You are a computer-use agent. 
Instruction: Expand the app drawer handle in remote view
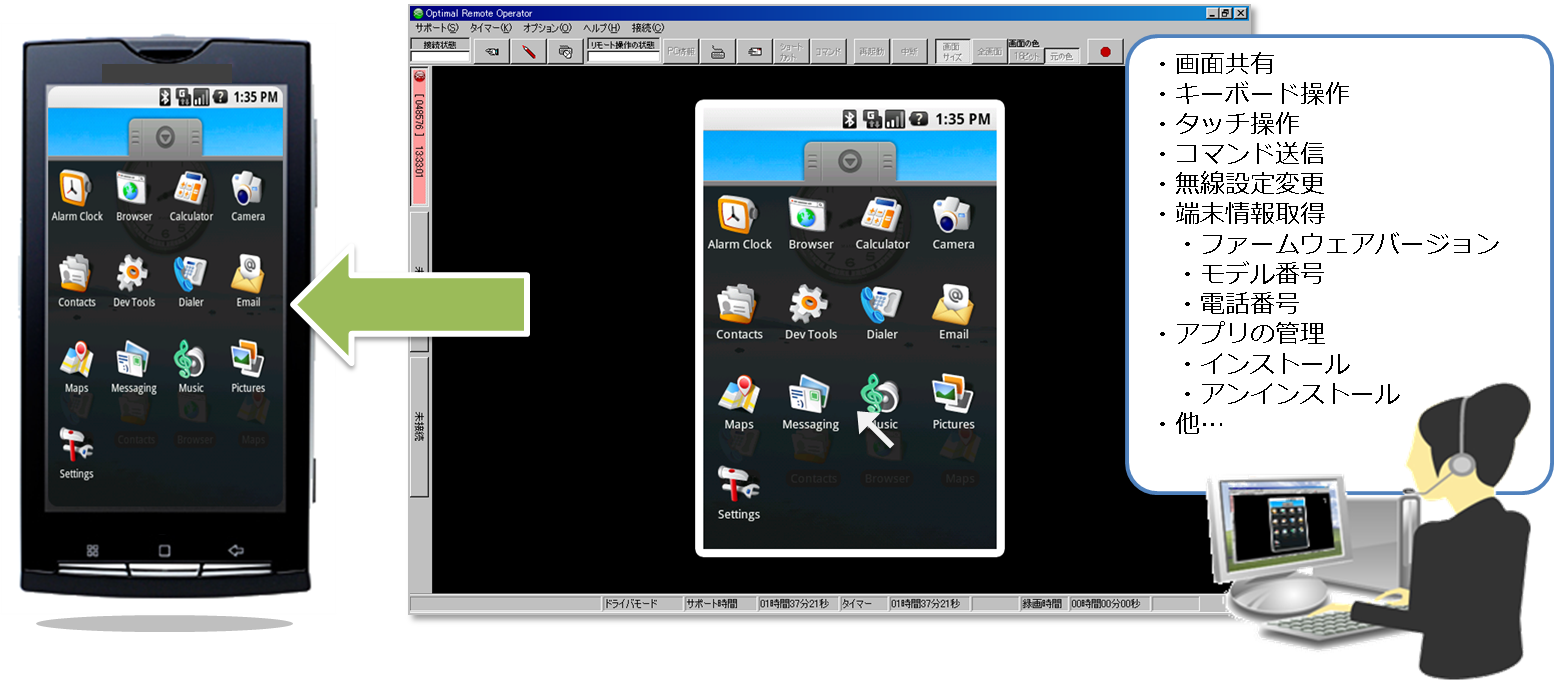pyautogui.click(x=850, y=159)
